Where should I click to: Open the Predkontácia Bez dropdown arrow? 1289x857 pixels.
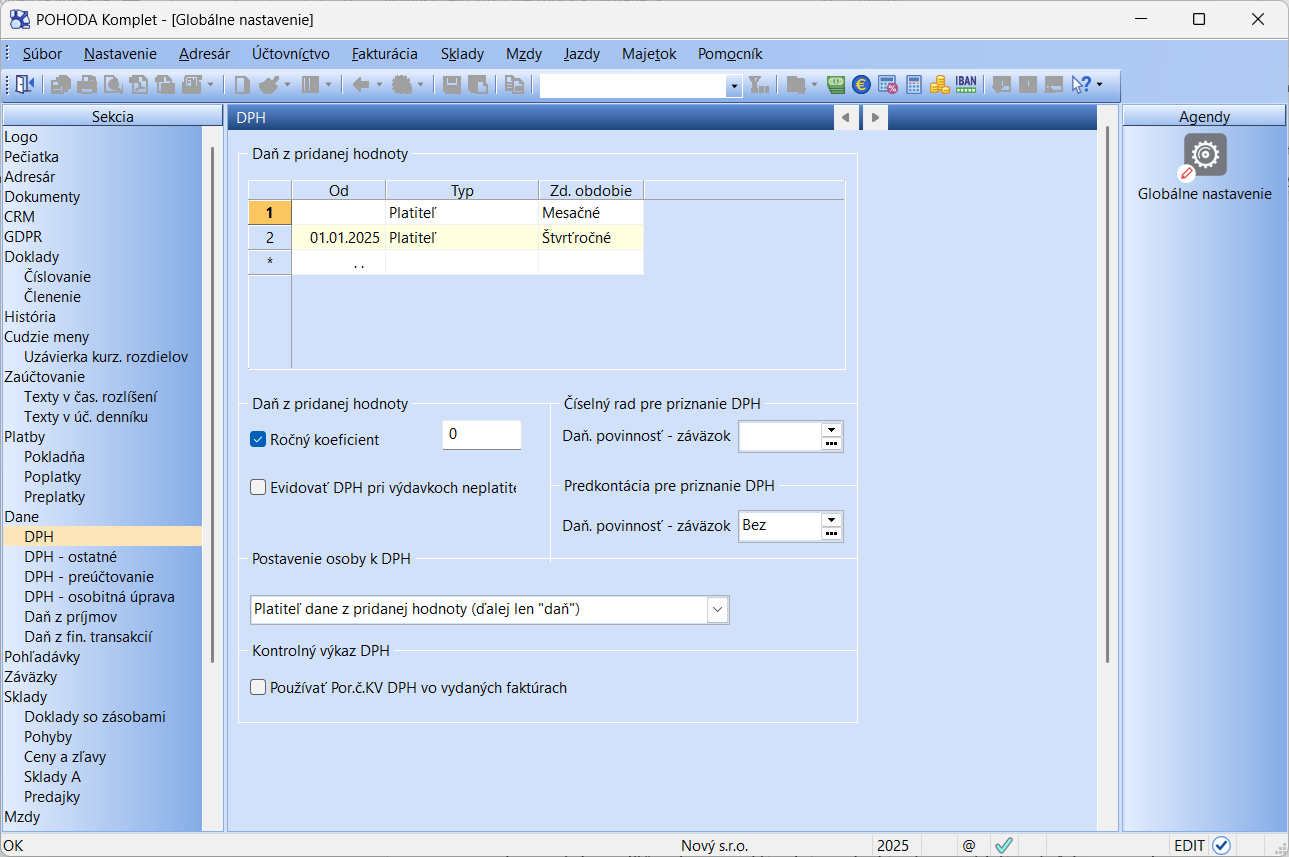coord(831,519)
